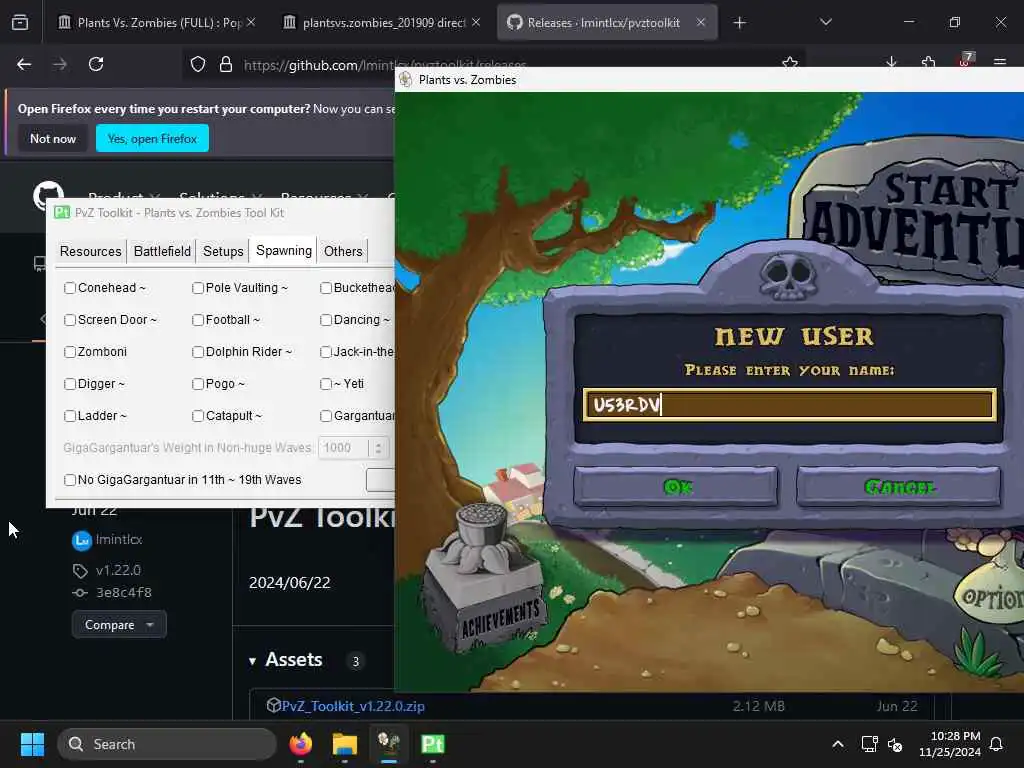Check the Gargantuar checkbox
This screenshot has width=1024, height=768.
326,416
